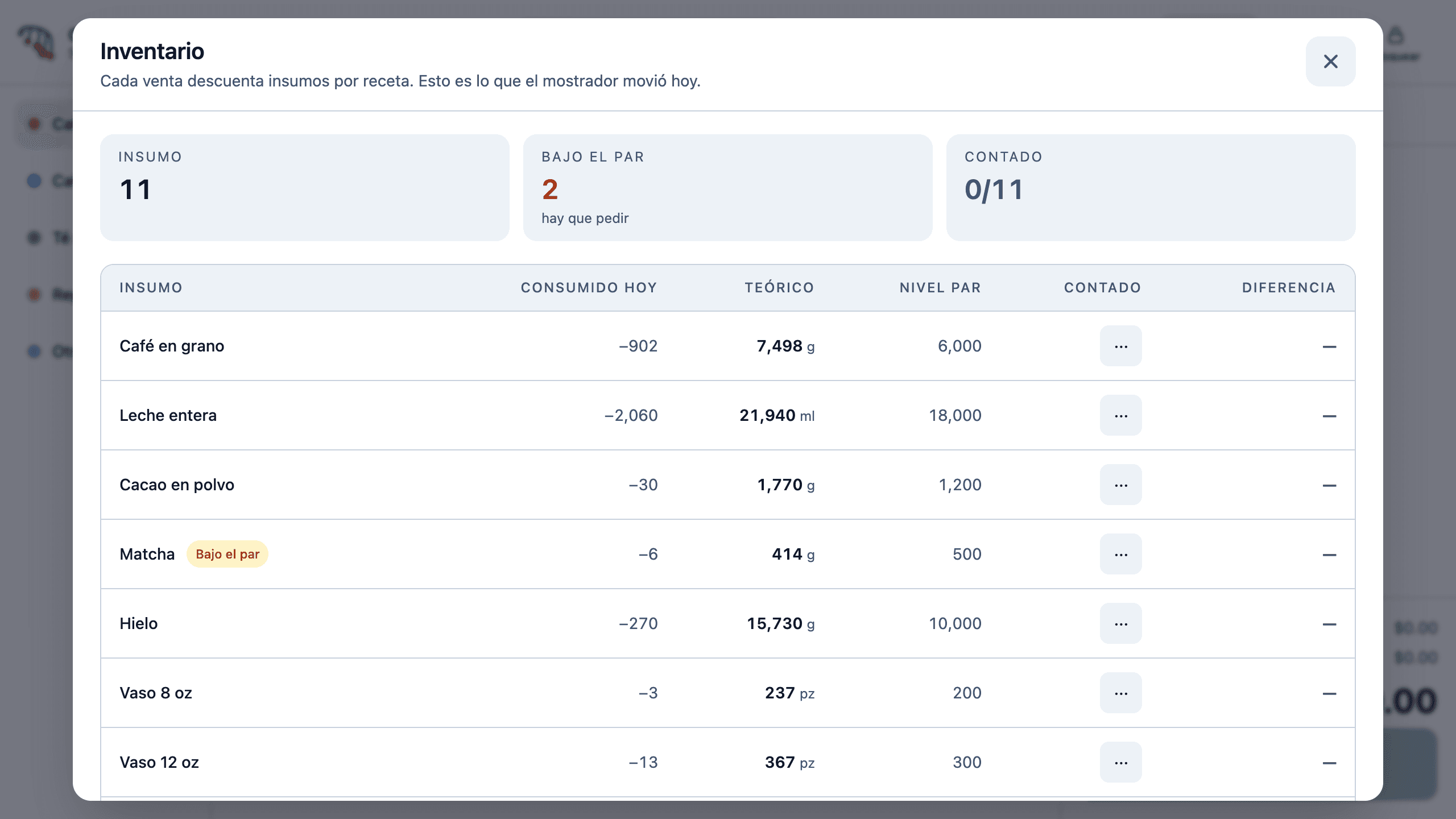Click the Bajo el par badge on Matcha
The height and width of the screenshot is (819, 1456).
coord(227,554)
